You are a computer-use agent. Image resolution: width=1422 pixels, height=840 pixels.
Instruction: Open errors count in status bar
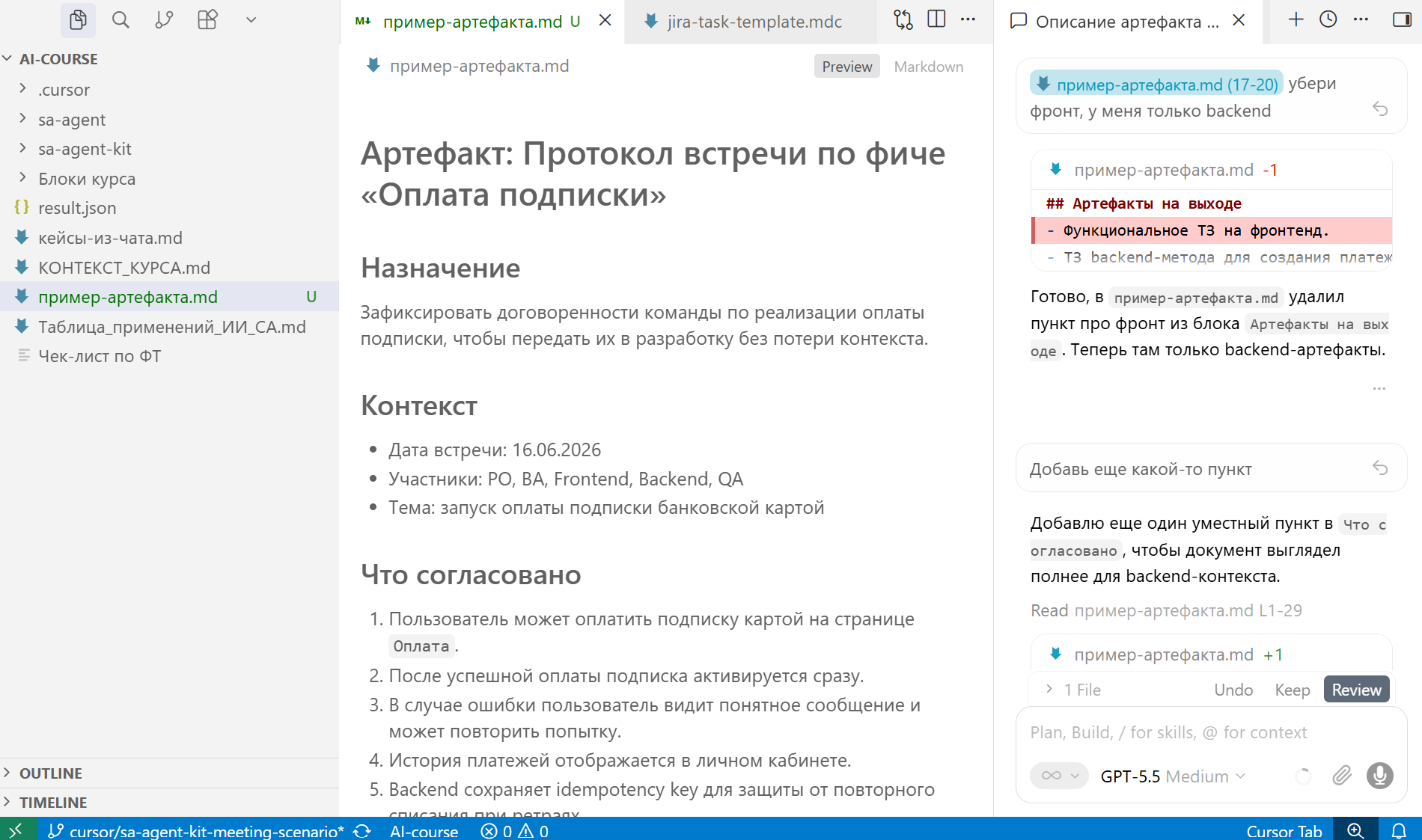coord(496,831)
